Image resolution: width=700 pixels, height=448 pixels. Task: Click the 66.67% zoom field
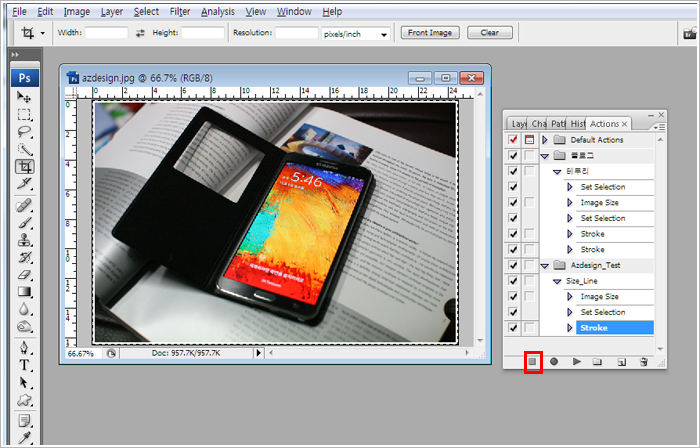coord(83,353)
